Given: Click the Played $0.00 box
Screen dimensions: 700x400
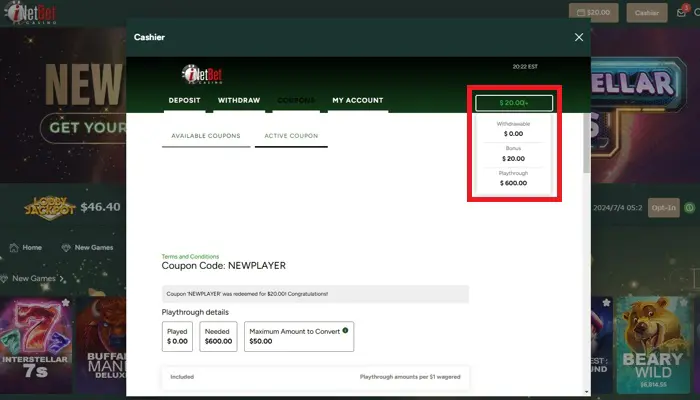Looking at the screenshot, I should pyautogui.click(x=177, y=337).
